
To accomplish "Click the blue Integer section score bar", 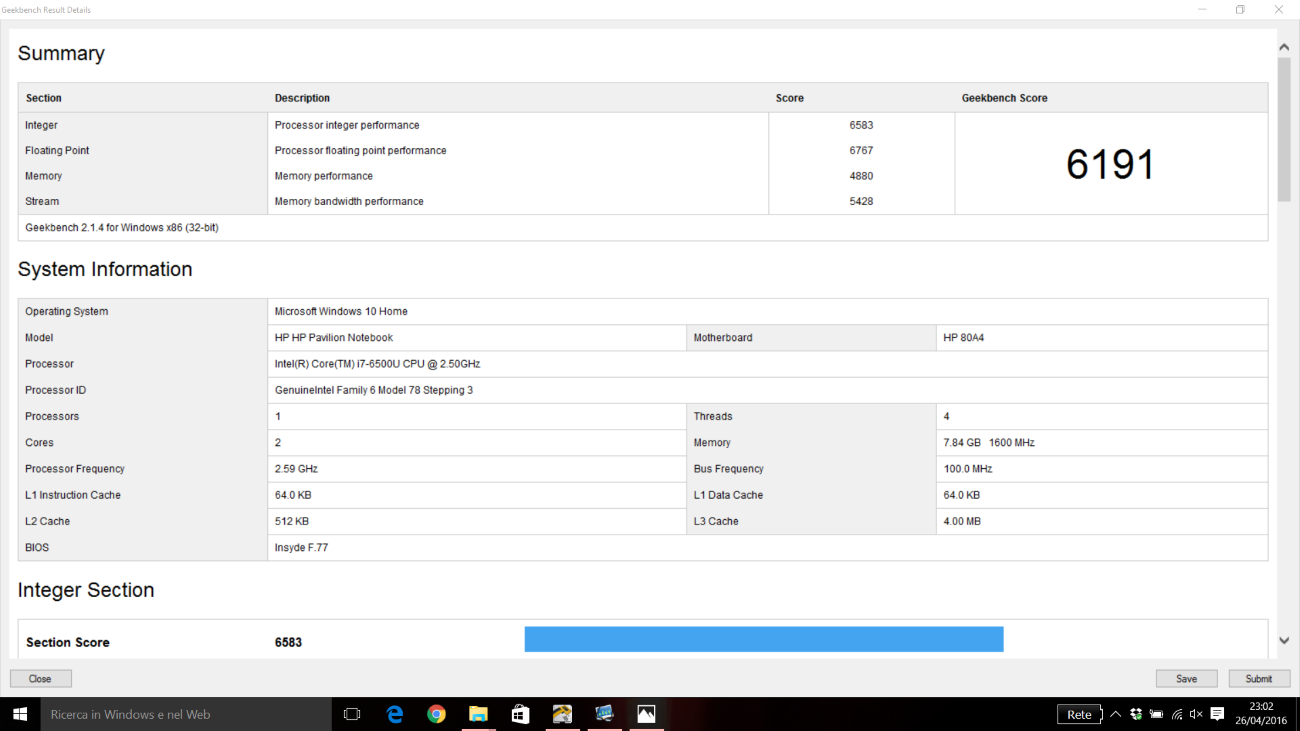I will click(x=764, y=639).
